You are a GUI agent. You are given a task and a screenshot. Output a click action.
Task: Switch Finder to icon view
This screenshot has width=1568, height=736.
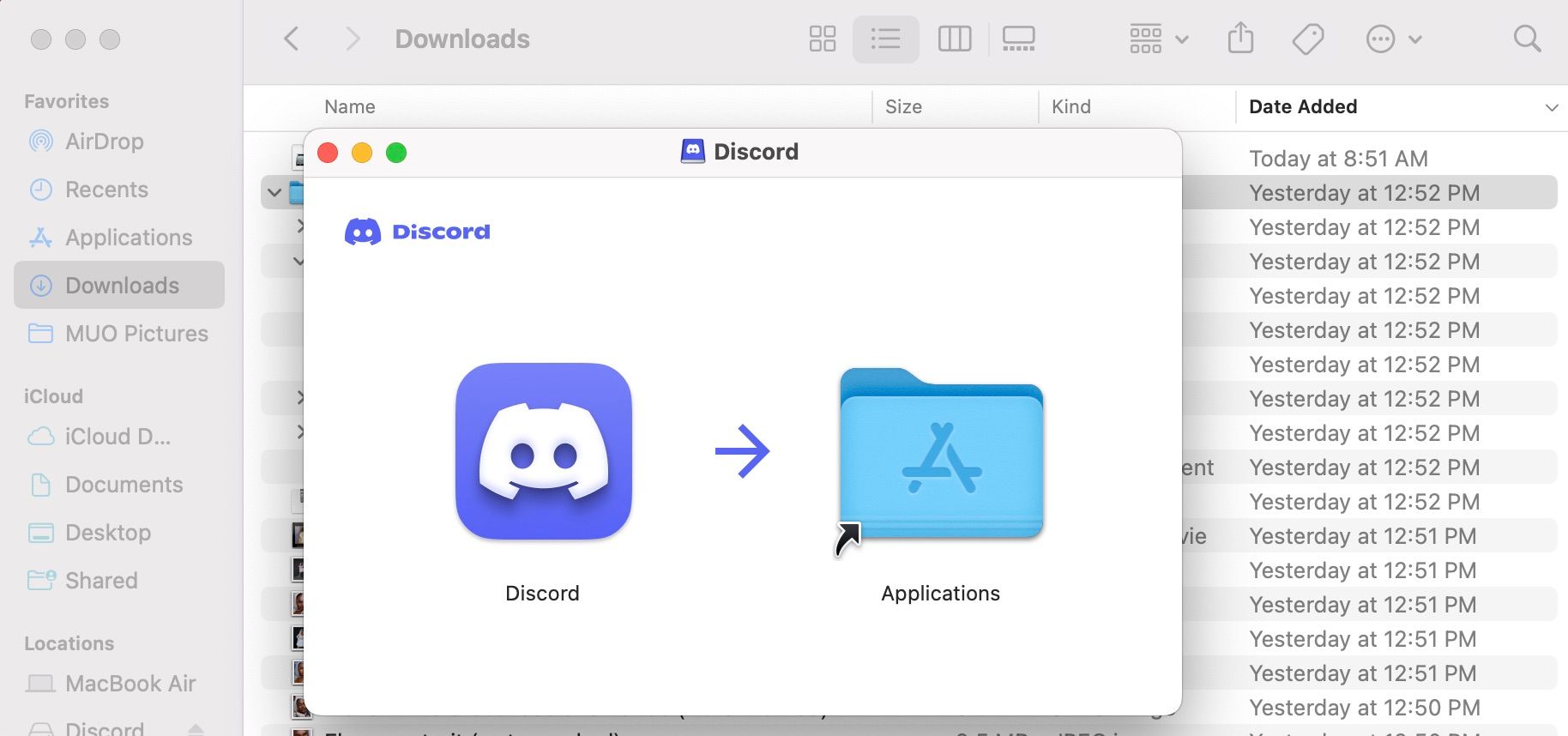click(x=822, y=39)
